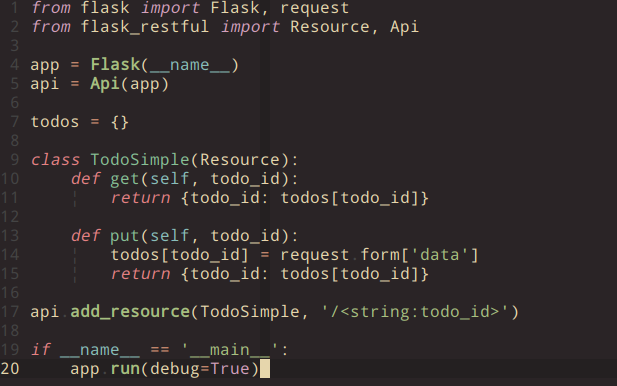Viewport: 617px width, 386px height.
Task: Click 'if' keyword on line 19
Action: point(41,349)
